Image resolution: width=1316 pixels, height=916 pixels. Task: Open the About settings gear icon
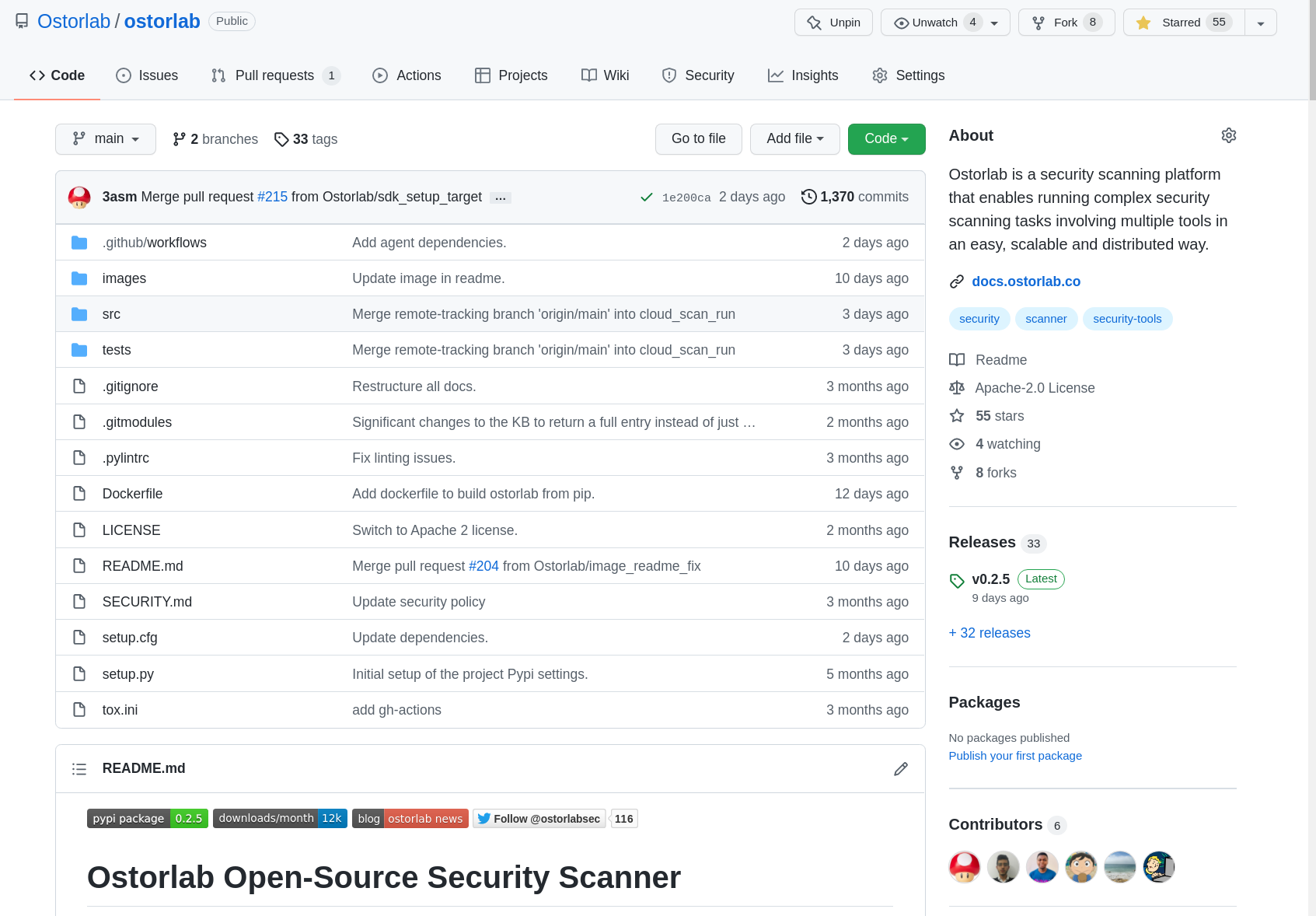[1228, 135]
